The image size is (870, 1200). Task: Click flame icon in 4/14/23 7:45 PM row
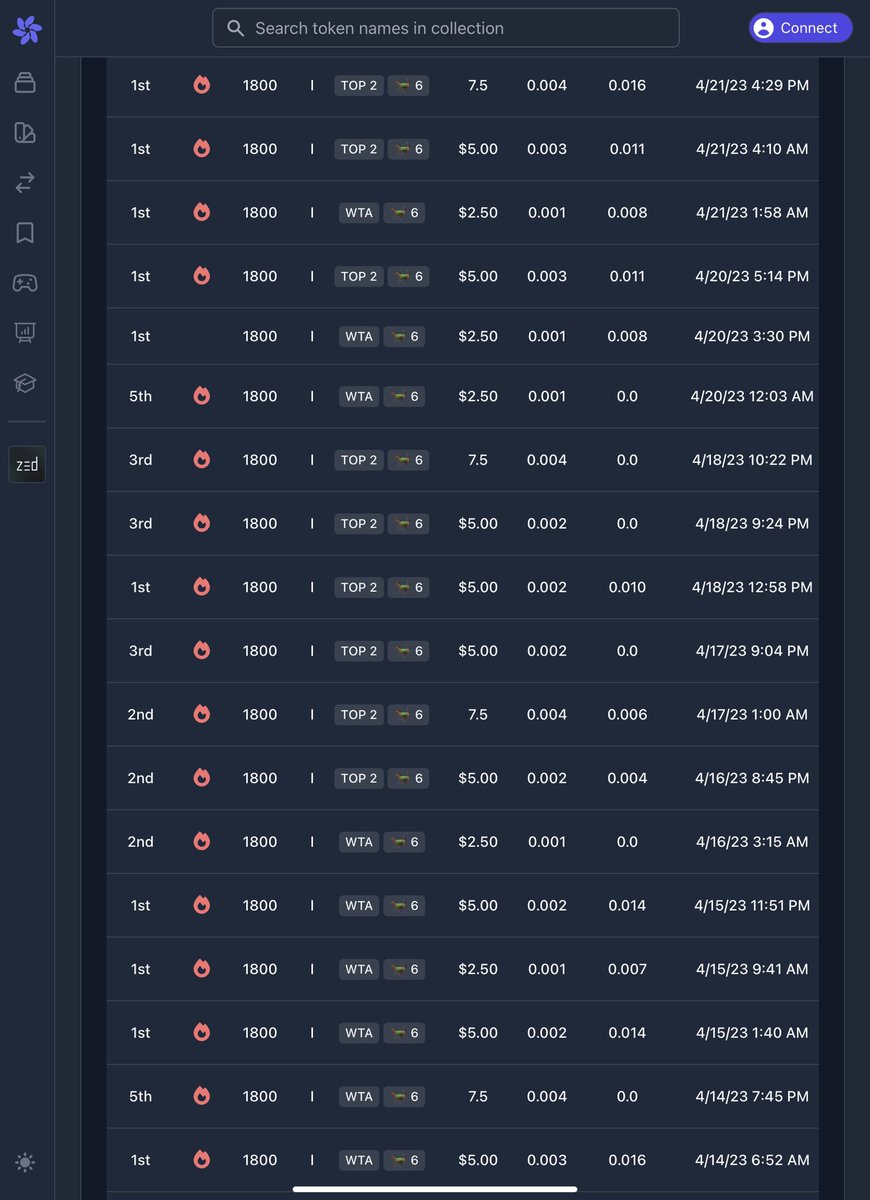pos(202,1096)
